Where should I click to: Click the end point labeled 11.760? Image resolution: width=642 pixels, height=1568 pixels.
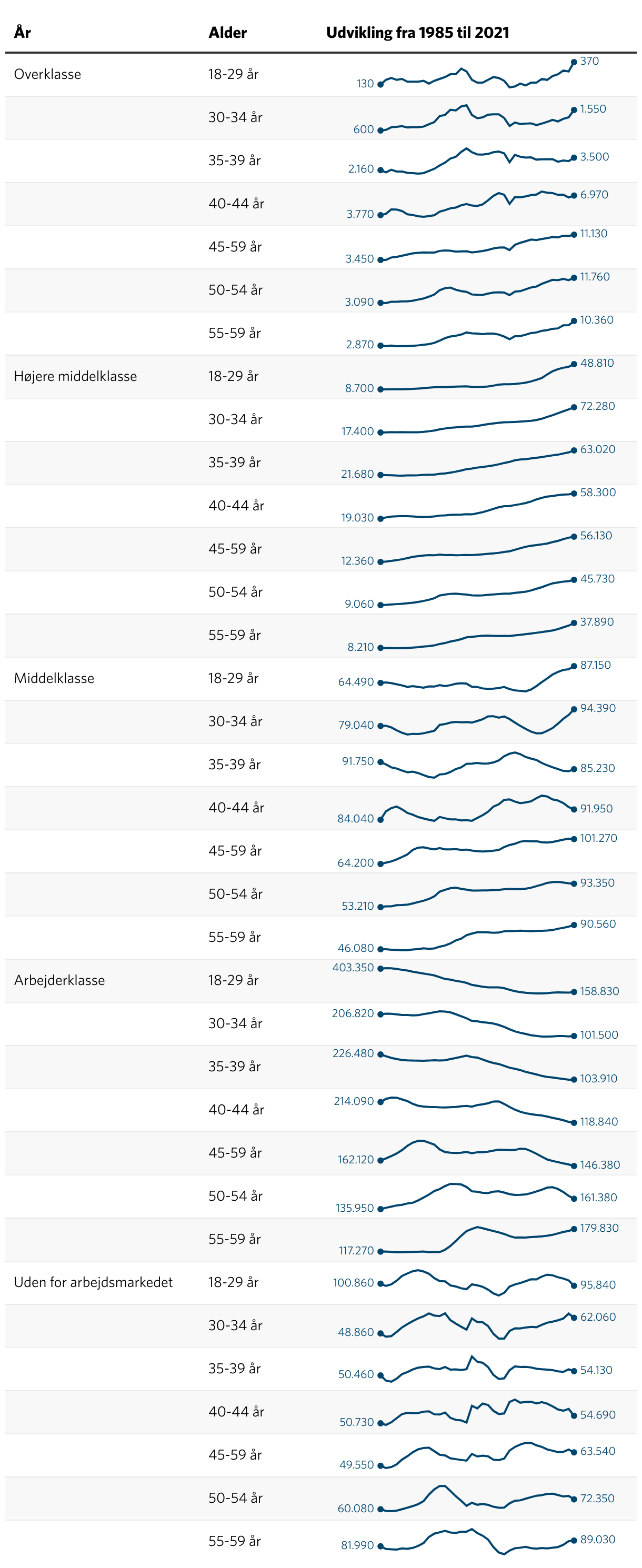574,278
